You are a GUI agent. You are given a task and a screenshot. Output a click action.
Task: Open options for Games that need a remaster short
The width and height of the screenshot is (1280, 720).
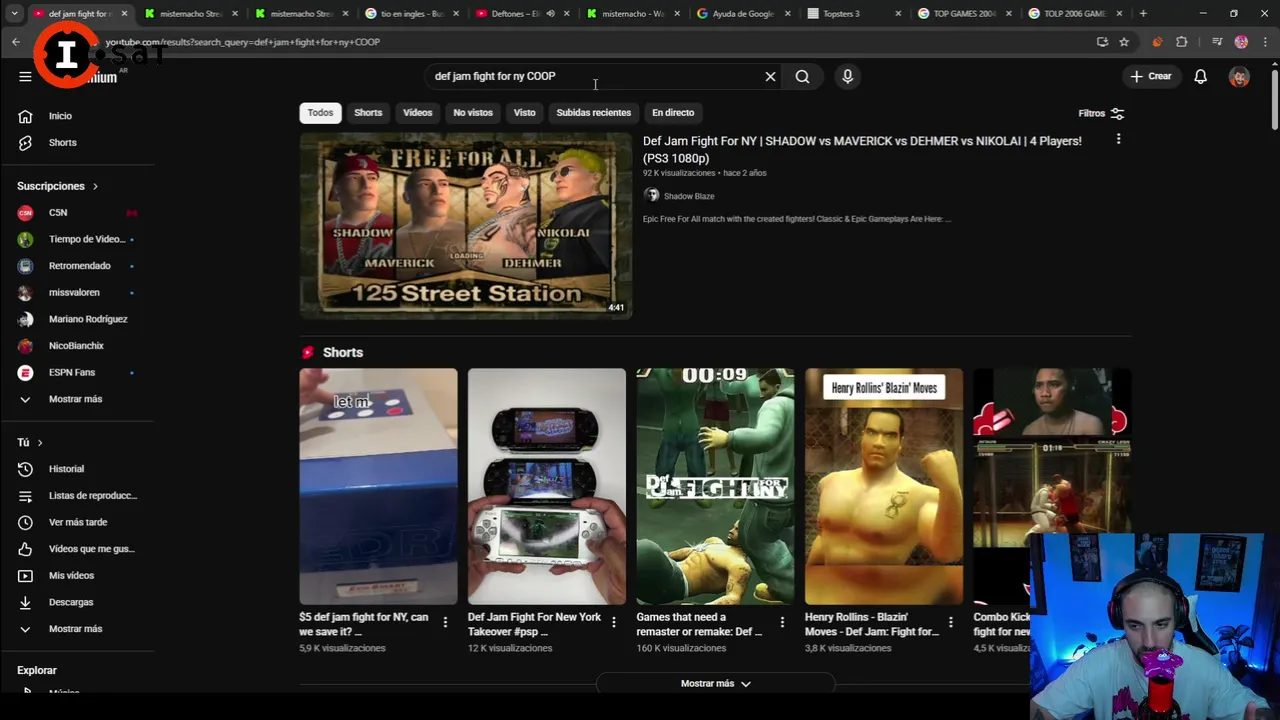[x=782, y=622]
